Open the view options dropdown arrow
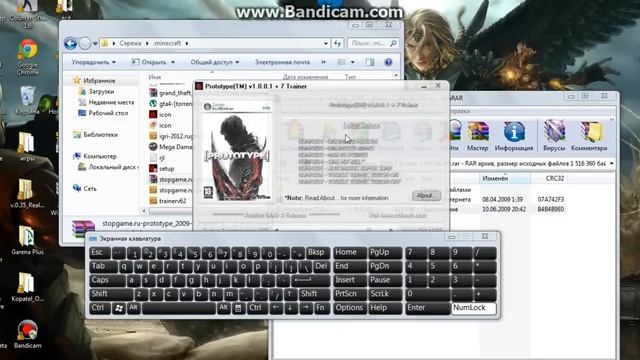640x360 pixels. pyautogui.click(x=353, y=62)
